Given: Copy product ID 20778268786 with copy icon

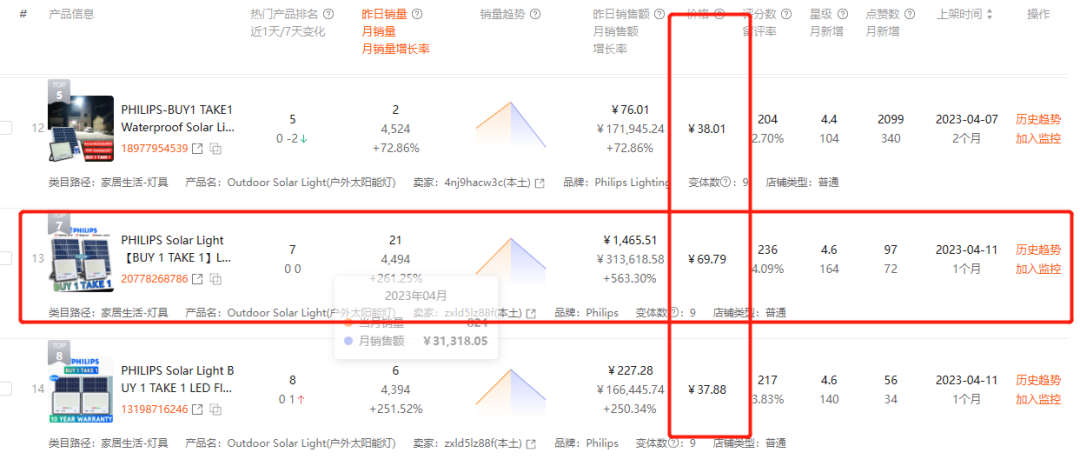Looking at the screenshot, I should [x=216, y=279].
